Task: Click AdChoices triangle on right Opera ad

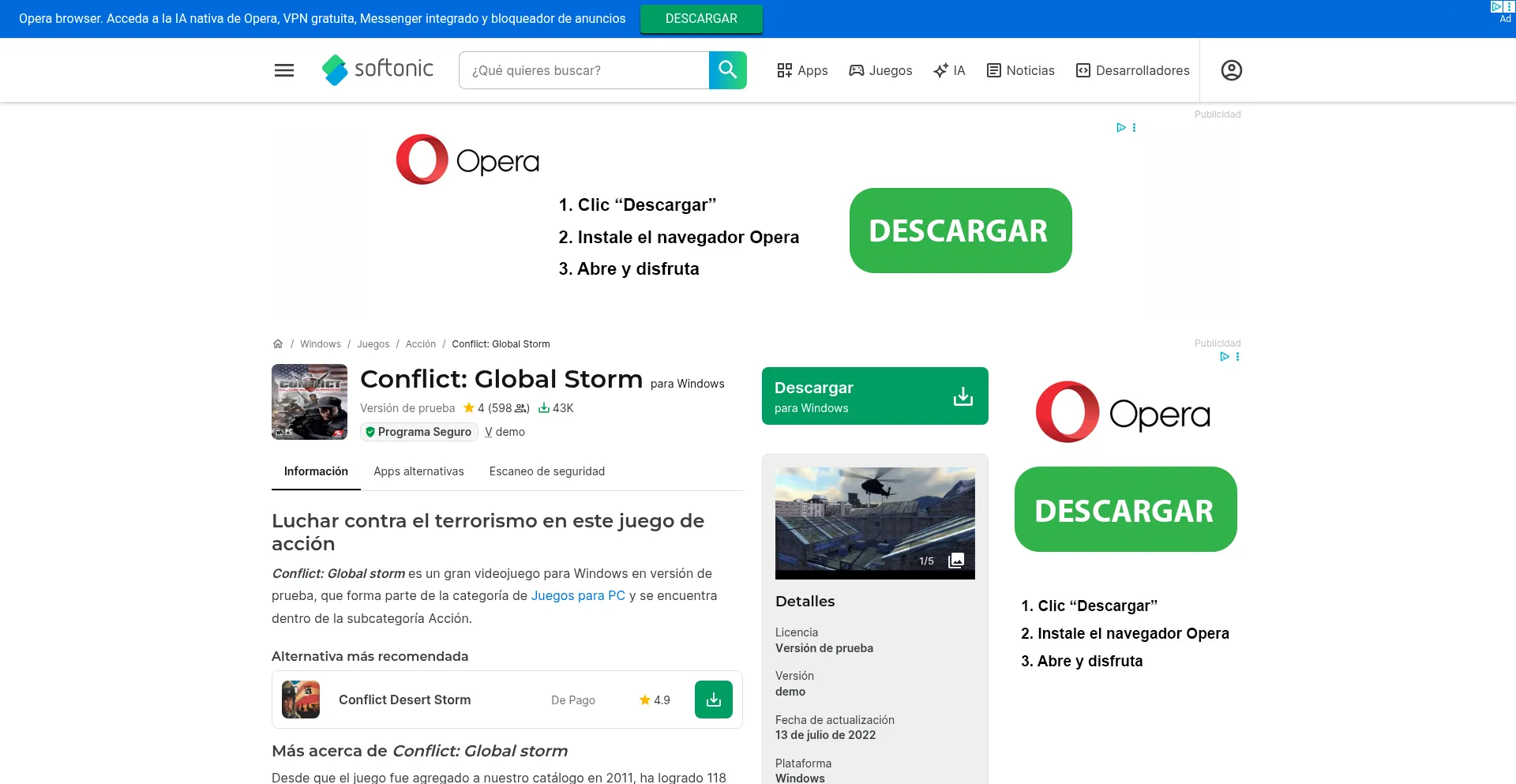Action: 1225,357
